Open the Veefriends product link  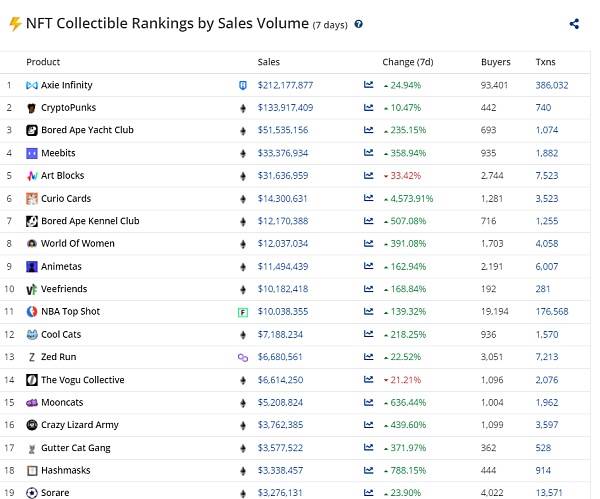click(x=64, y=289)
